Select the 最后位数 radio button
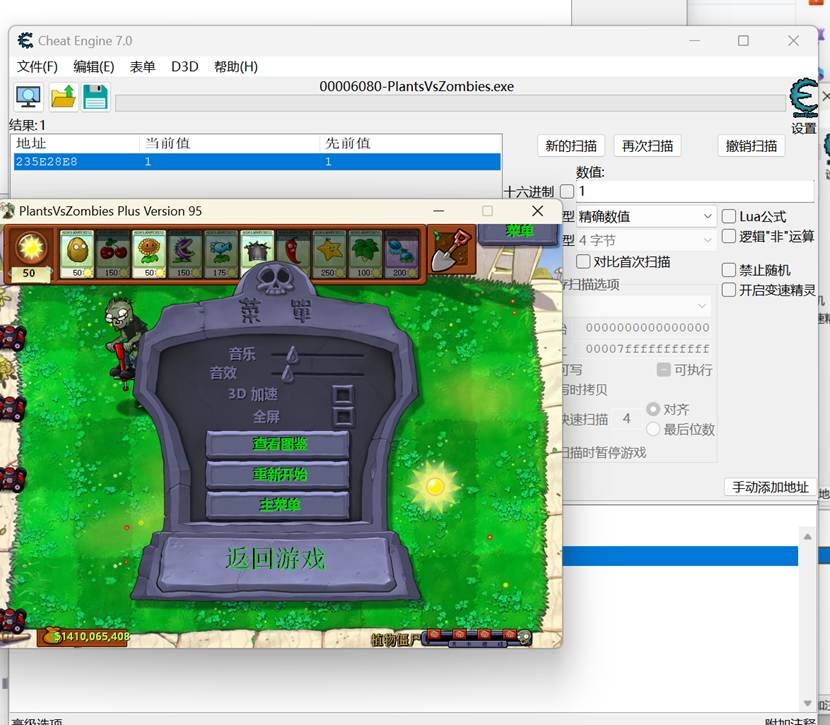 pyautogui.click(x=653, y=429)
